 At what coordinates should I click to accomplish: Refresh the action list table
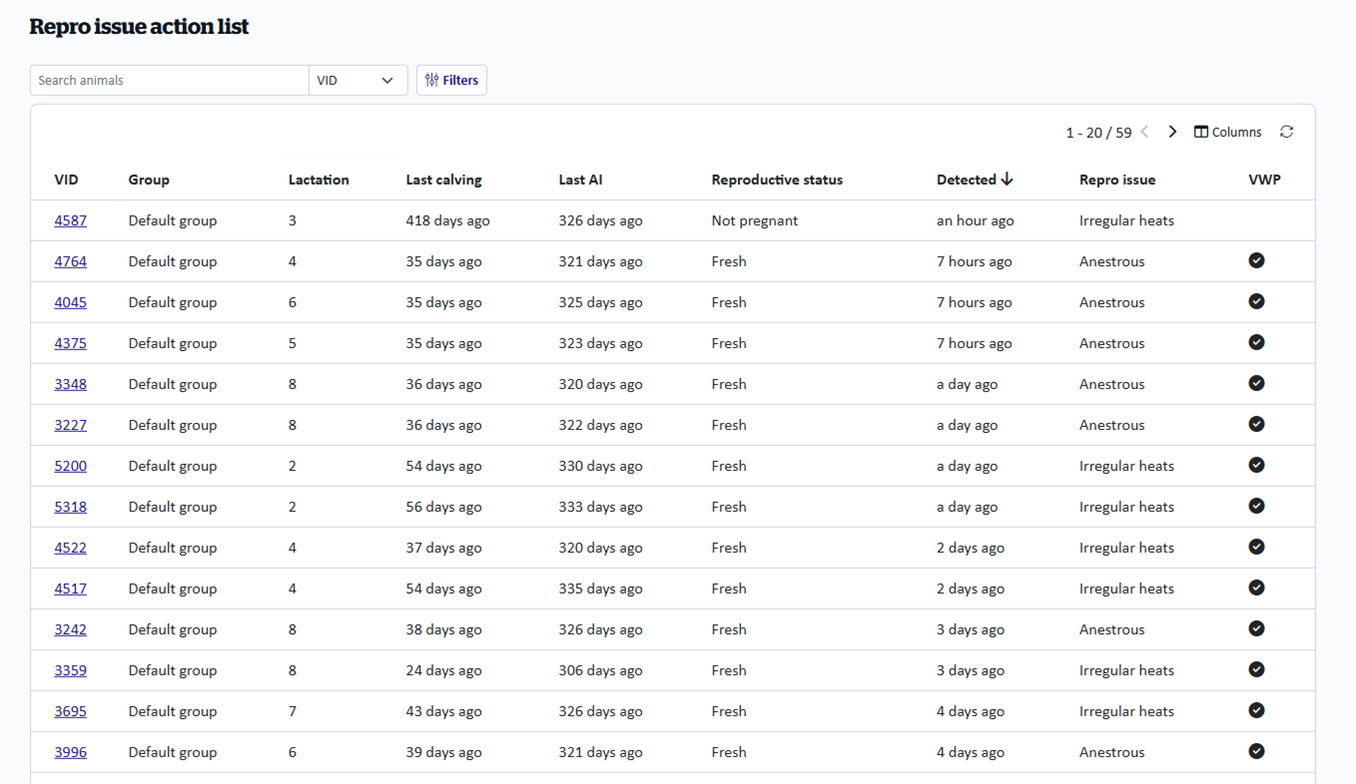coord(1287,131)
